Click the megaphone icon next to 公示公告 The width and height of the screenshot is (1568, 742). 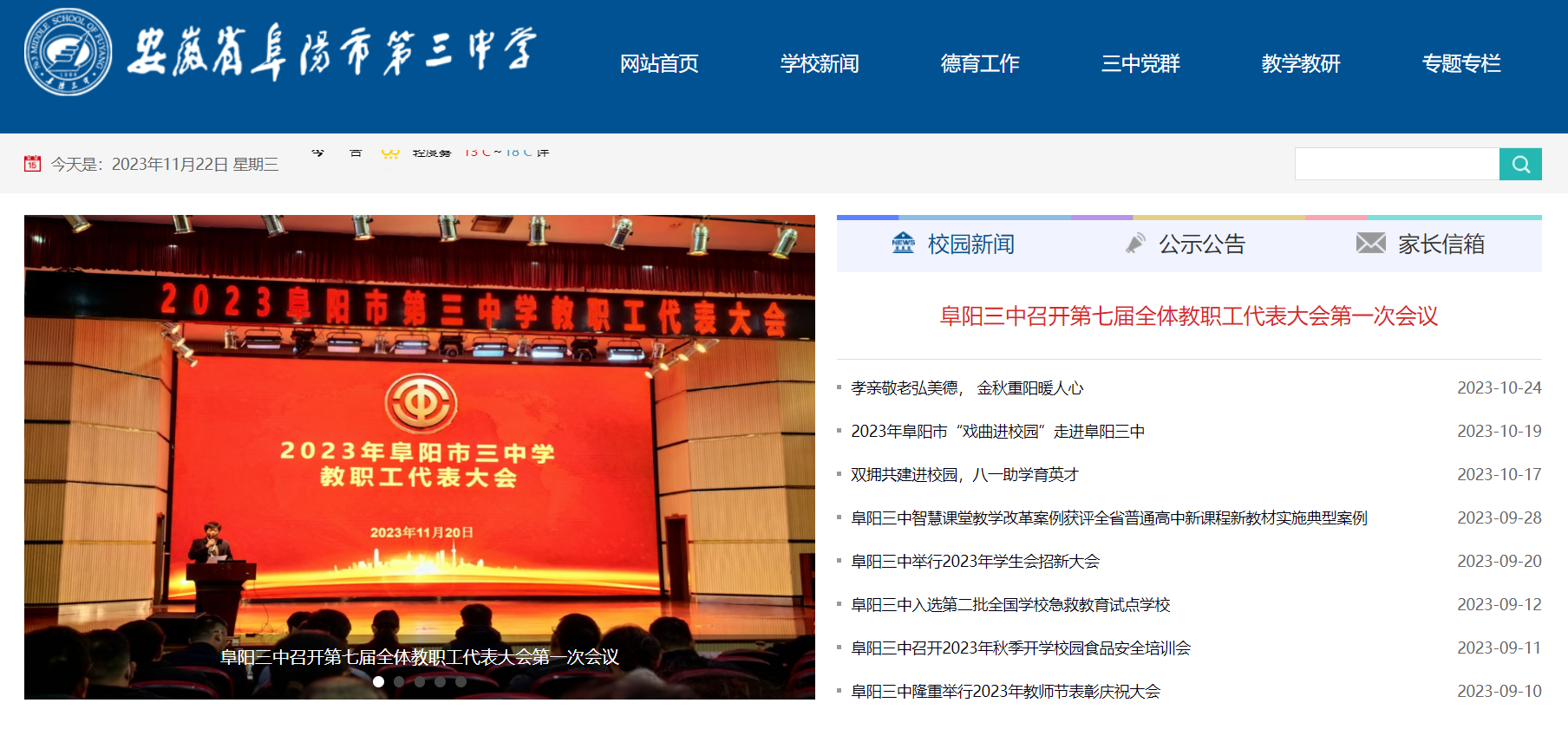[1135, 244]
